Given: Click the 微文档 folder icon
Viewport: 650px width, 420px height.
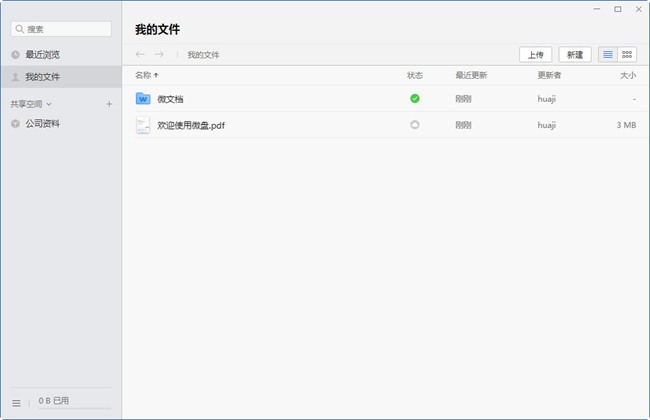Looking at the screenshot, I should pos(143,99).
